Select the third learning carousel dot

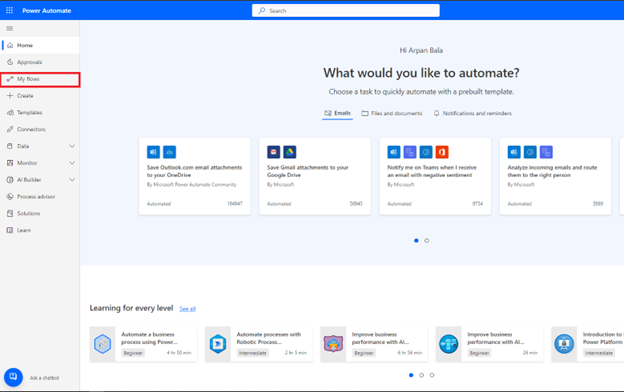click(432, 375)
